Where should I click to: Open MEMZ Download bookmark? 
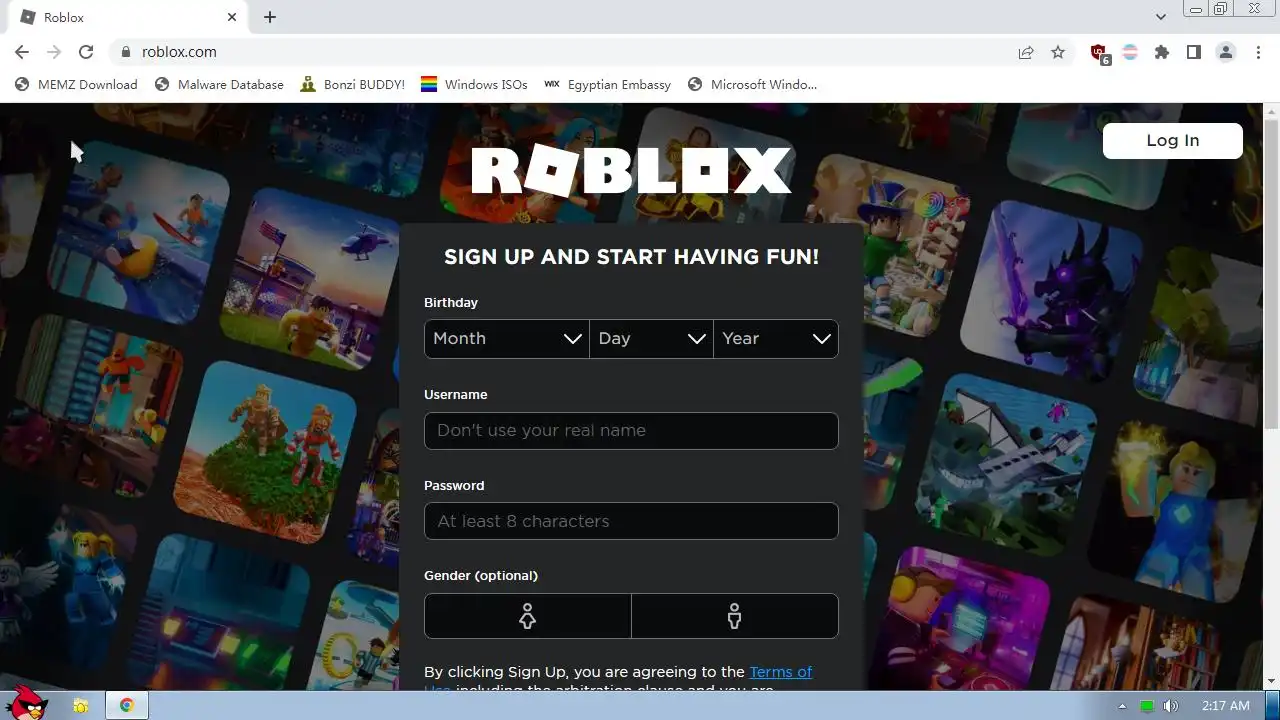click(76, 85)
